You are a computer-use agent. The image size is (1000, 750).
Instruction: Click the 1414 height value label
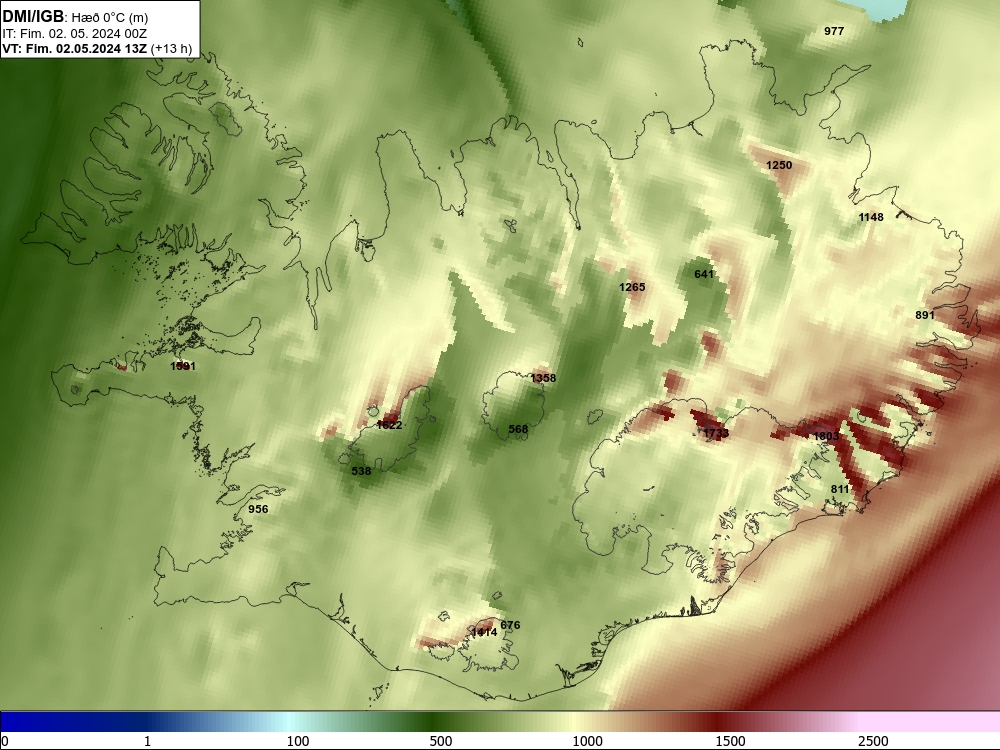click(484, 633)
